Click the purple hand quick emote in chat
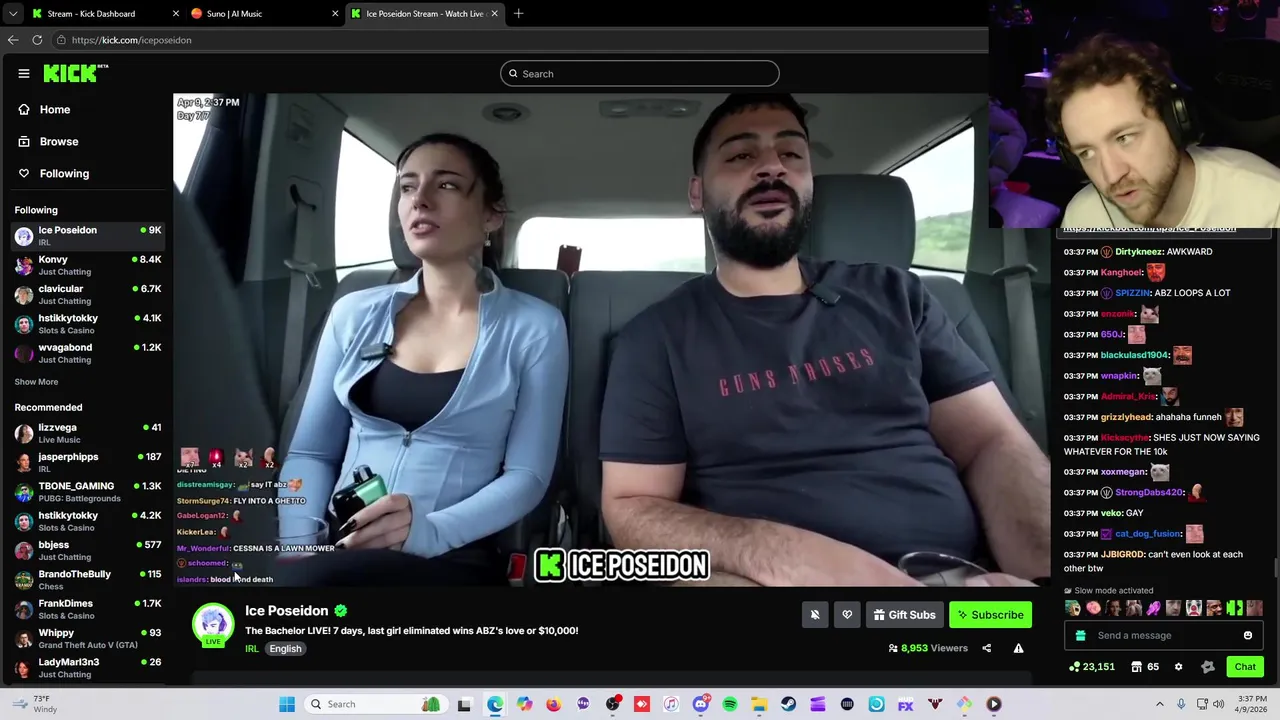1280x720 pixels. [x=1153, y=608]
